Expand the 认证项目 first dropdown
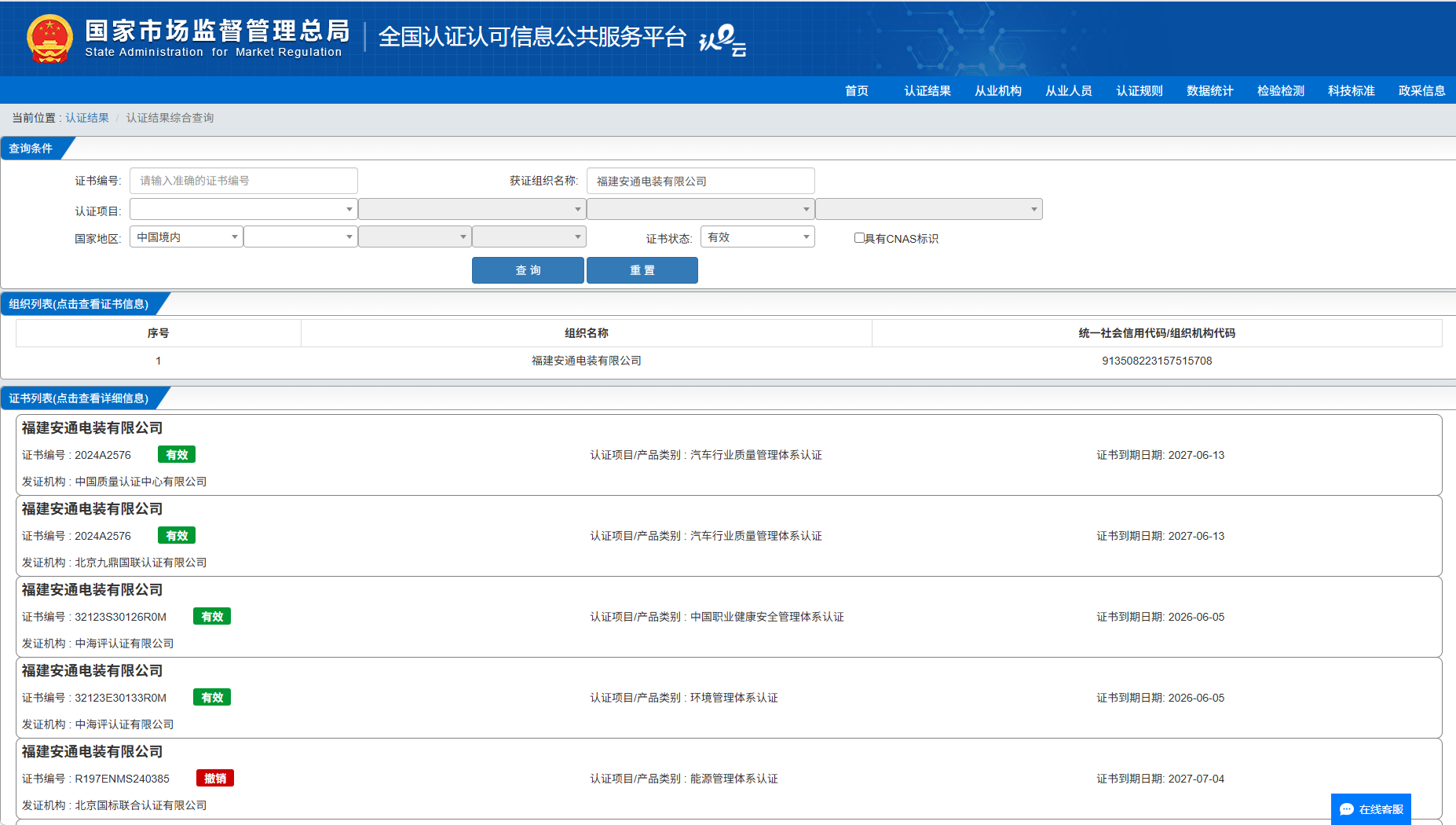Viewport: 1456px width, 825px height. pyautogui.click(x=243, y=209)
